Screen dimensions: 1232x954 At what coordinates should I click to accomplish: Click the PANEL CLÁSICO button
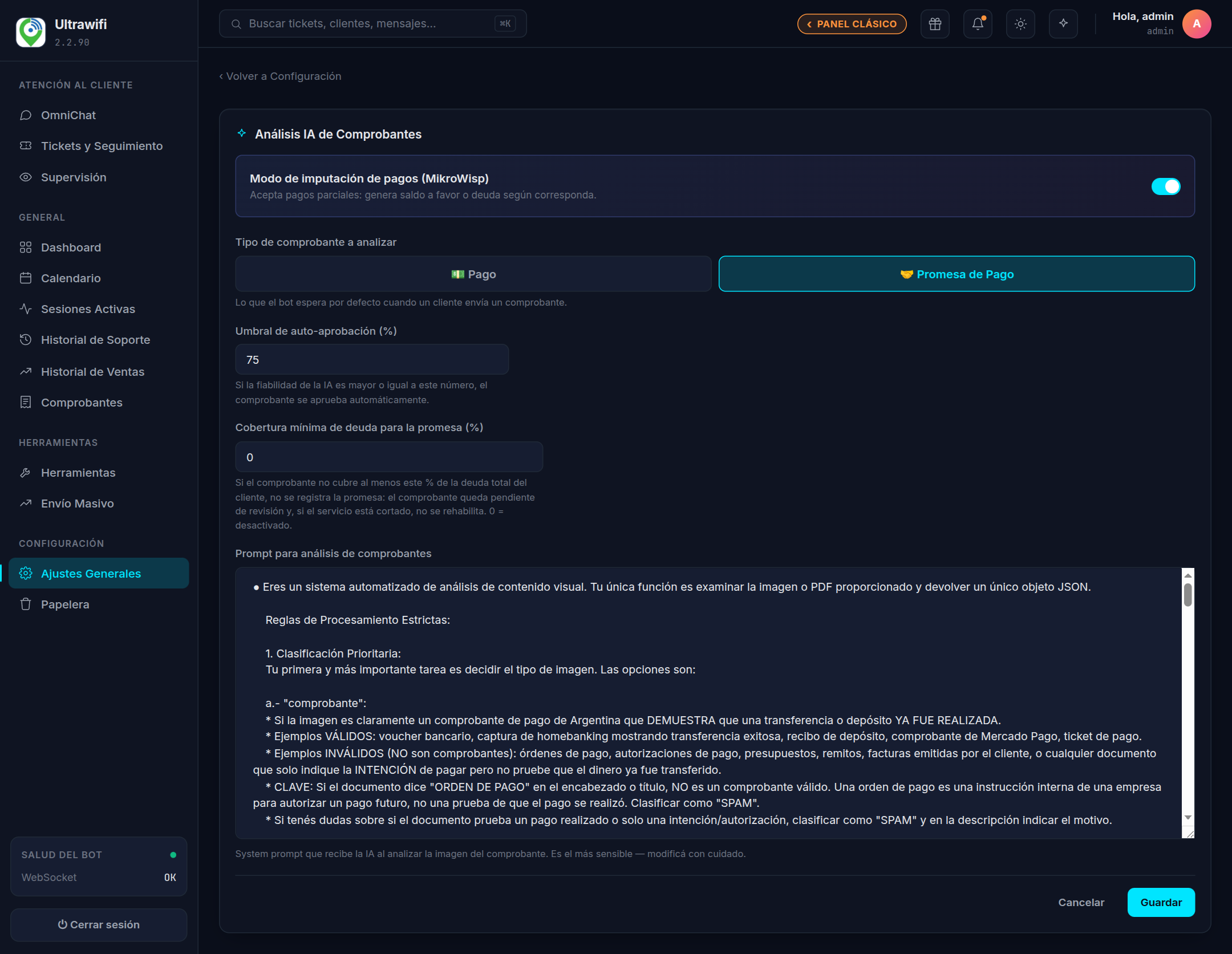(852, 24)
